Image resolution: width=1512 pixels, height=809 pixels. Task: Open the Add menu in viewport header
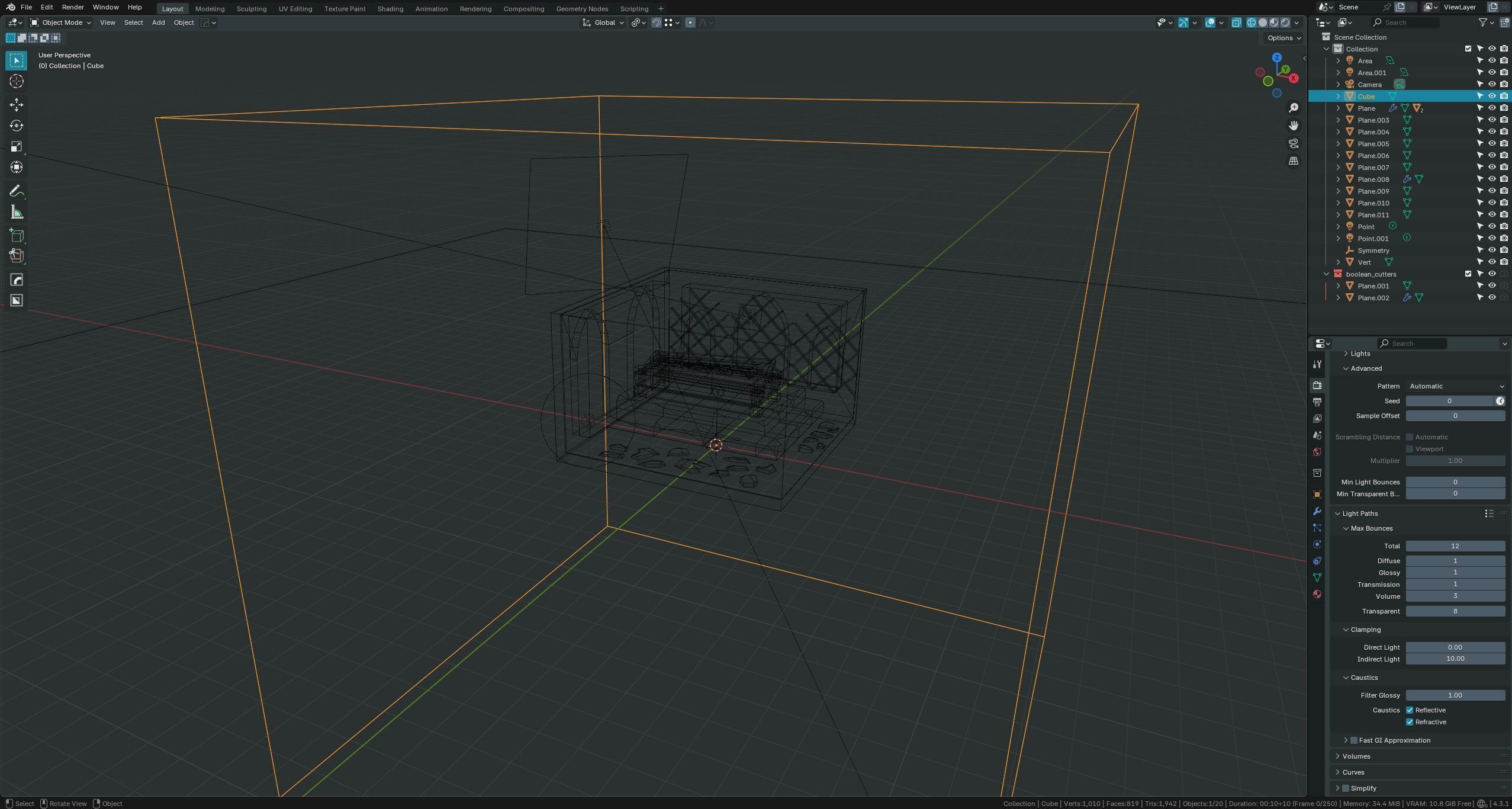[x=158, y=23]
